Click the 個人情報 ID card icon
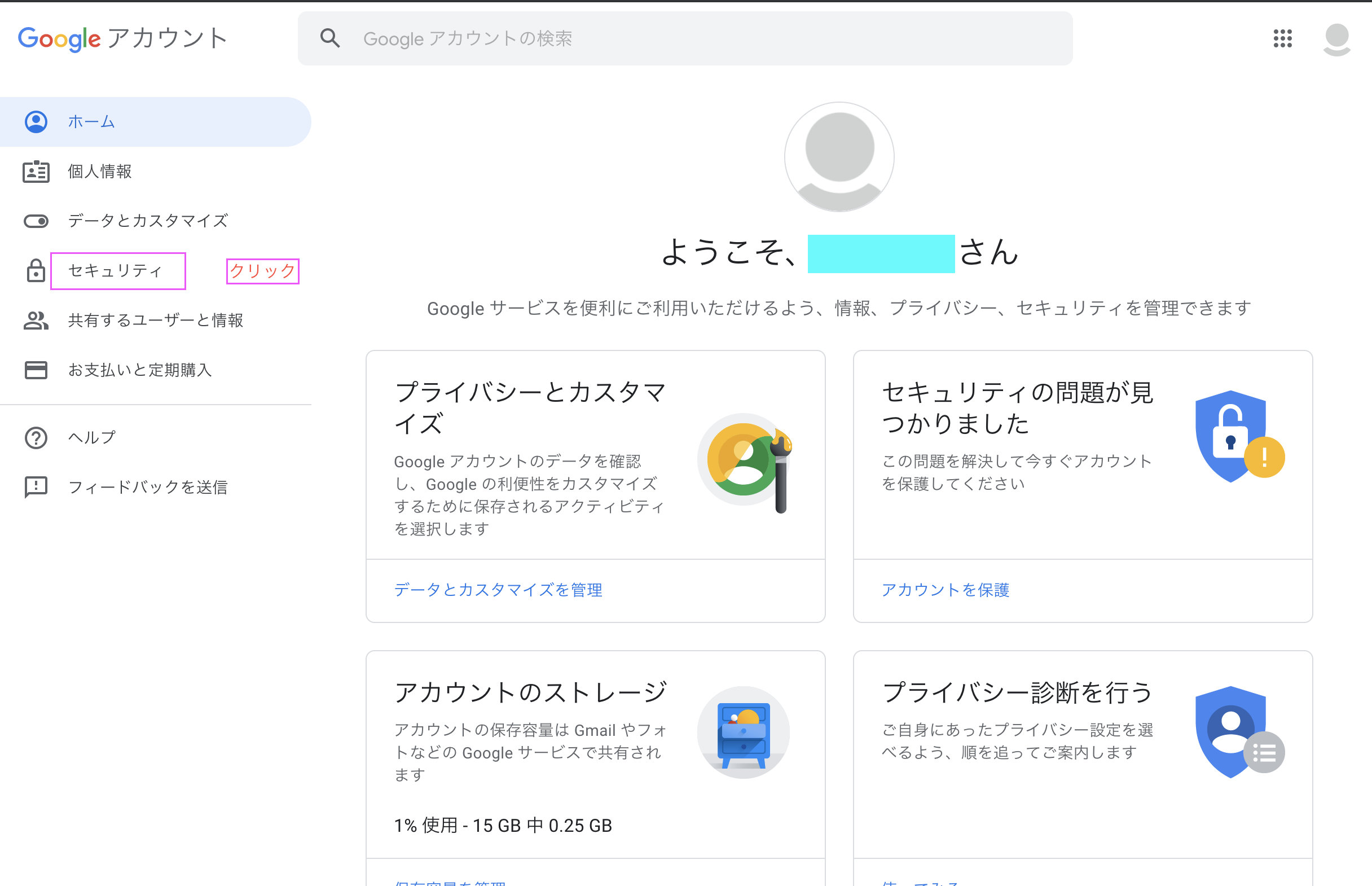The width and height of the screenshot is (1372, 886). tap(36, 172)
